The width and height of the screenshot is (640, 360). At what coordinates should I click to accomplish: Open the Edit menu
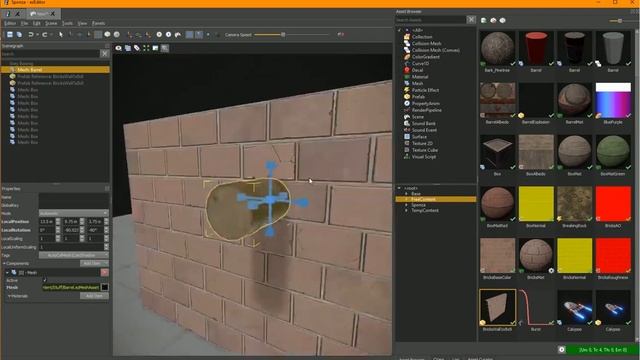pyautogui.click(x=37, y=23)
